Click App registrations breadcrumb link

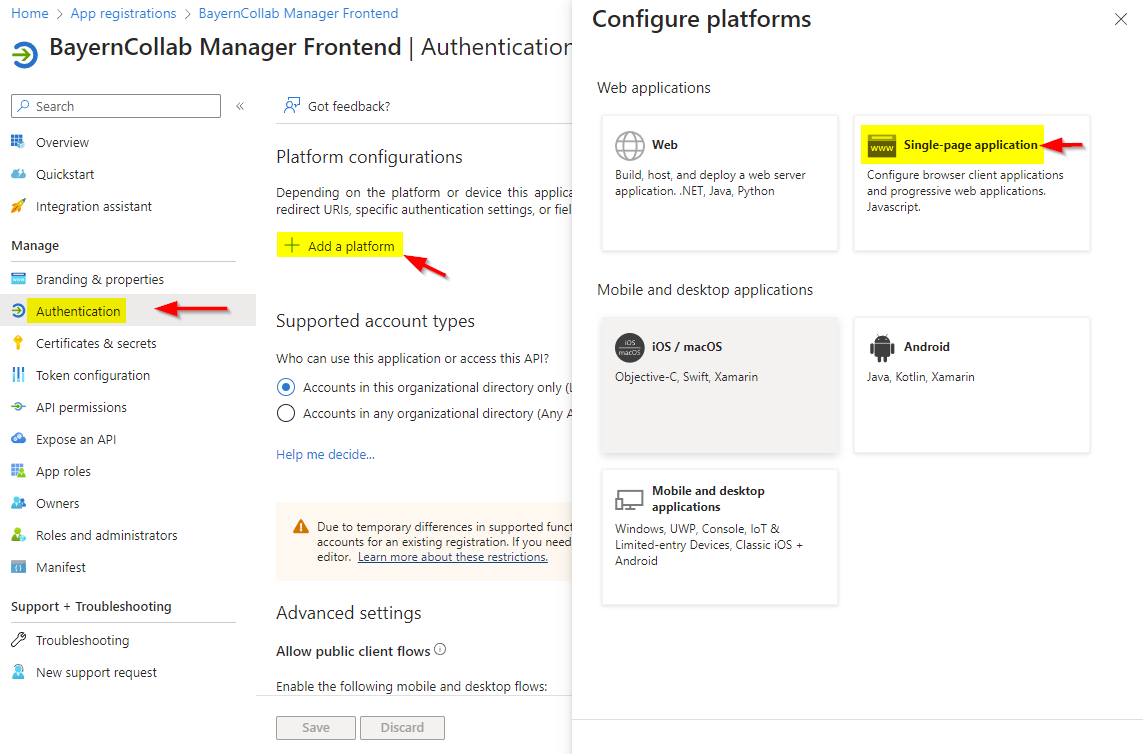pyautogui.click(x=124, y=13)
